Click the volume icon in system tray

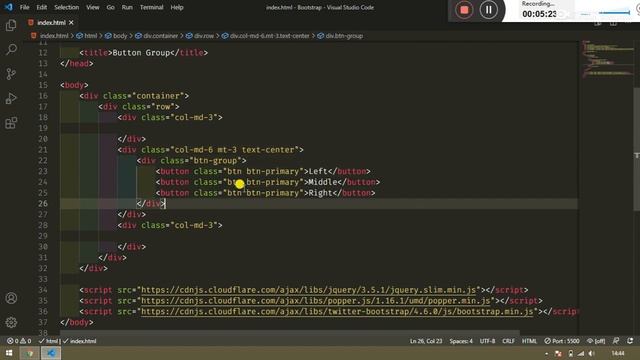pyautogui.click(x=592, y=353)
